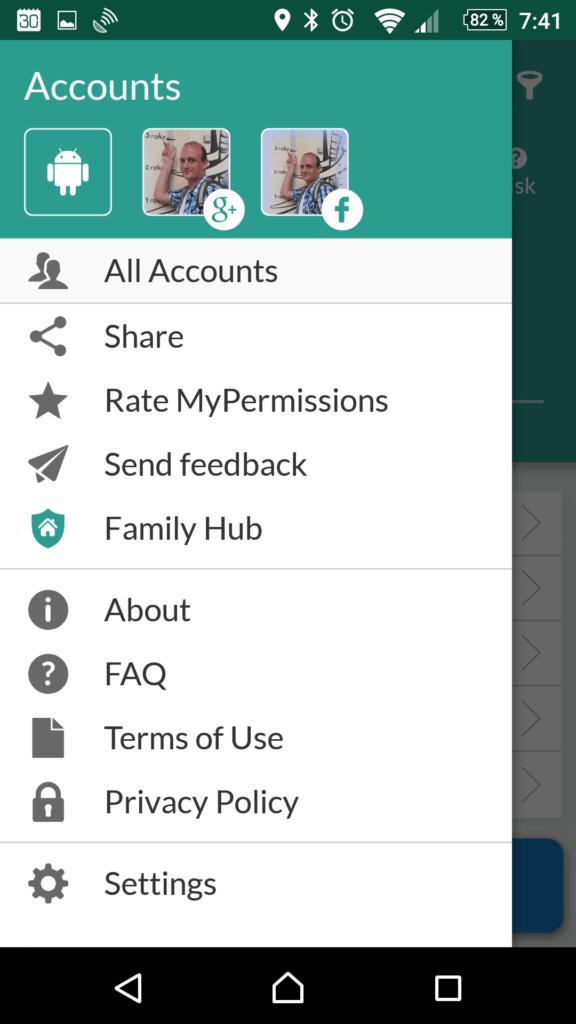
Task: Tap the About info icon
Action: click(48, 609)
